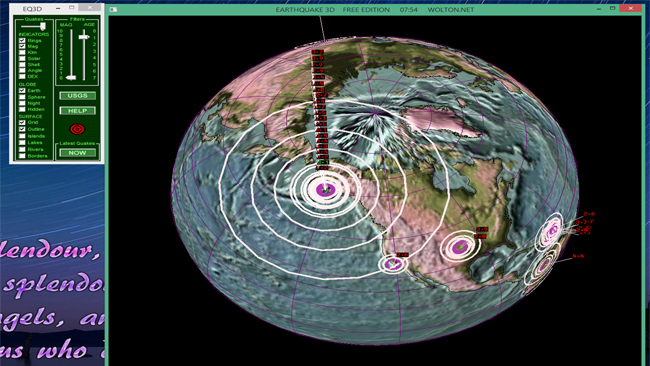Click the topmost red magnitude label in stack
Image resolution: width=650 pixels, height=366 pixels.
[318, 52]
